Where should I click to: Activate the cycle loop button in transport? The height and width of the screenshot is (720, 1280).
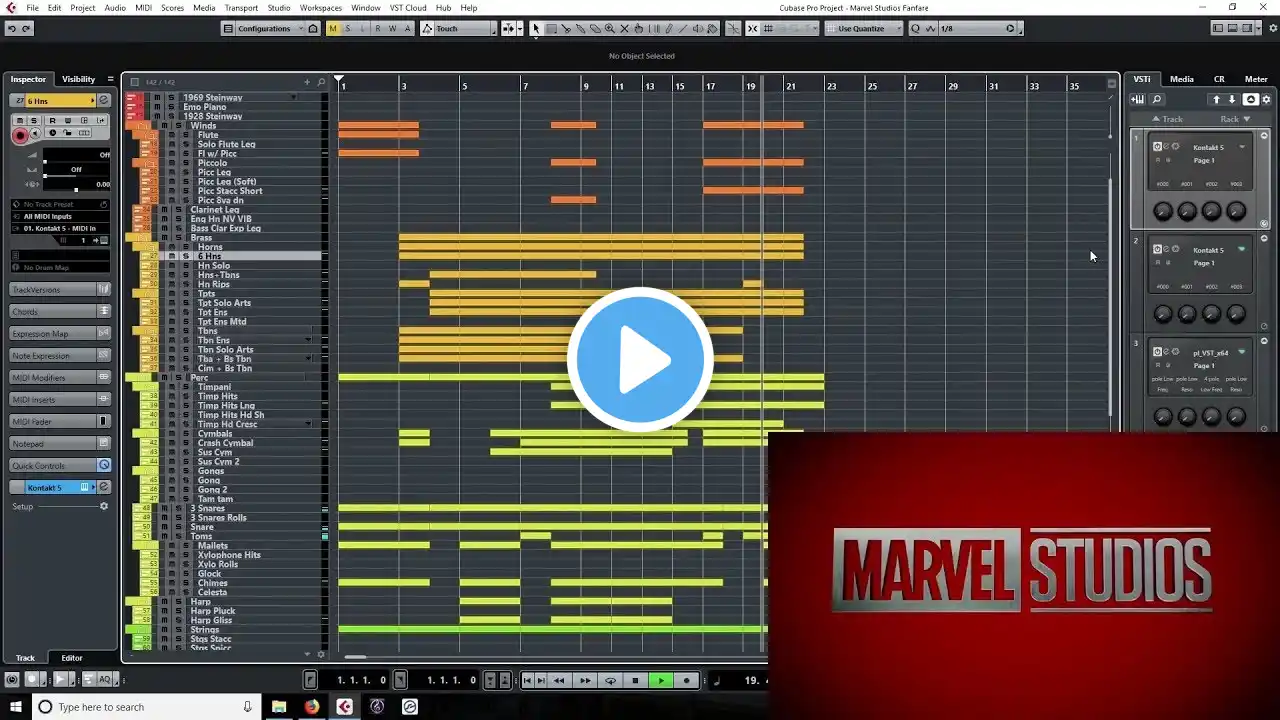pos(610,680)
